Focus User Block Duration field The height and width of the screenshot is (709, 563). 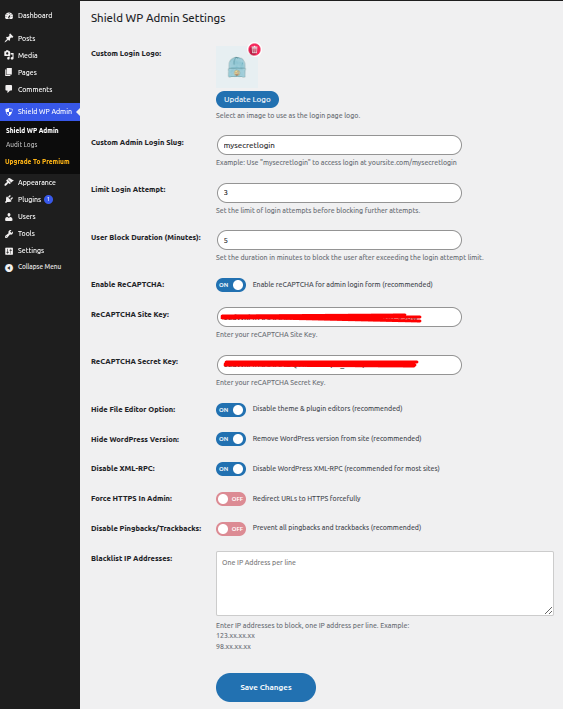coord(339,240)
